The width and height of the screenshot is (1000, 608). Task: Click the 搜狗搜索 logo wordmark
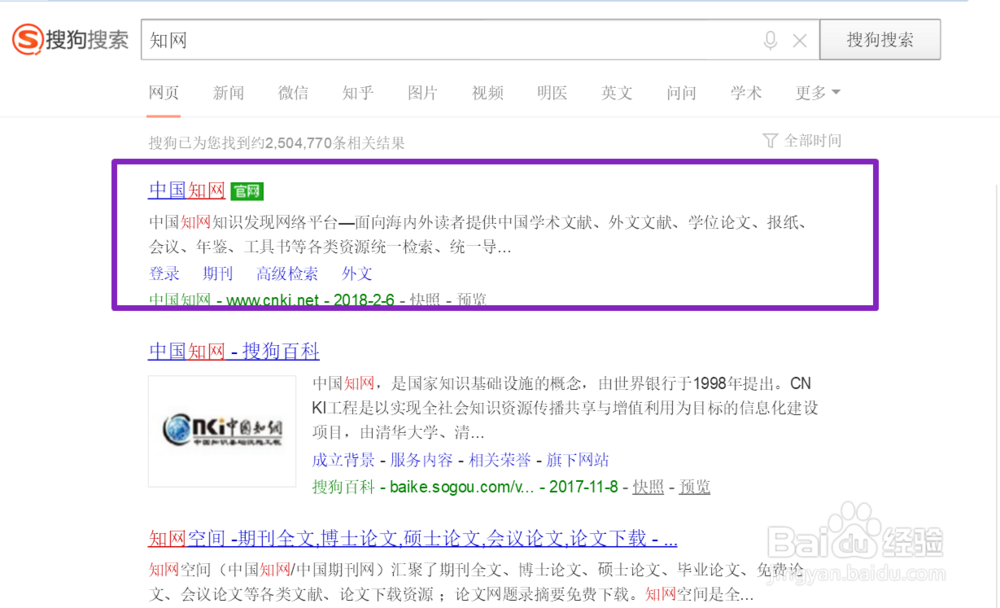[87, 40]
